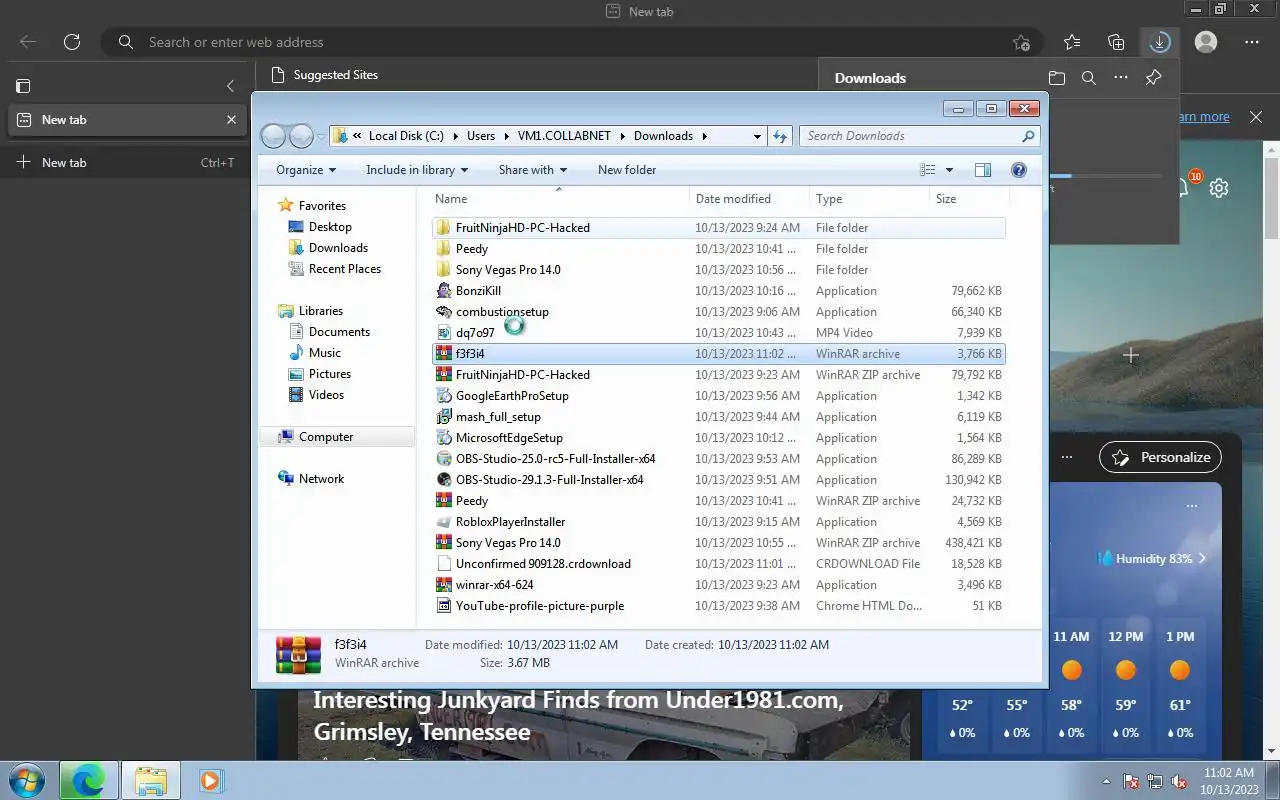The height and width of the screenshot is (800, 1280).
Task: Click search icon in Downloads panel
Action: tap(1089, 78)
